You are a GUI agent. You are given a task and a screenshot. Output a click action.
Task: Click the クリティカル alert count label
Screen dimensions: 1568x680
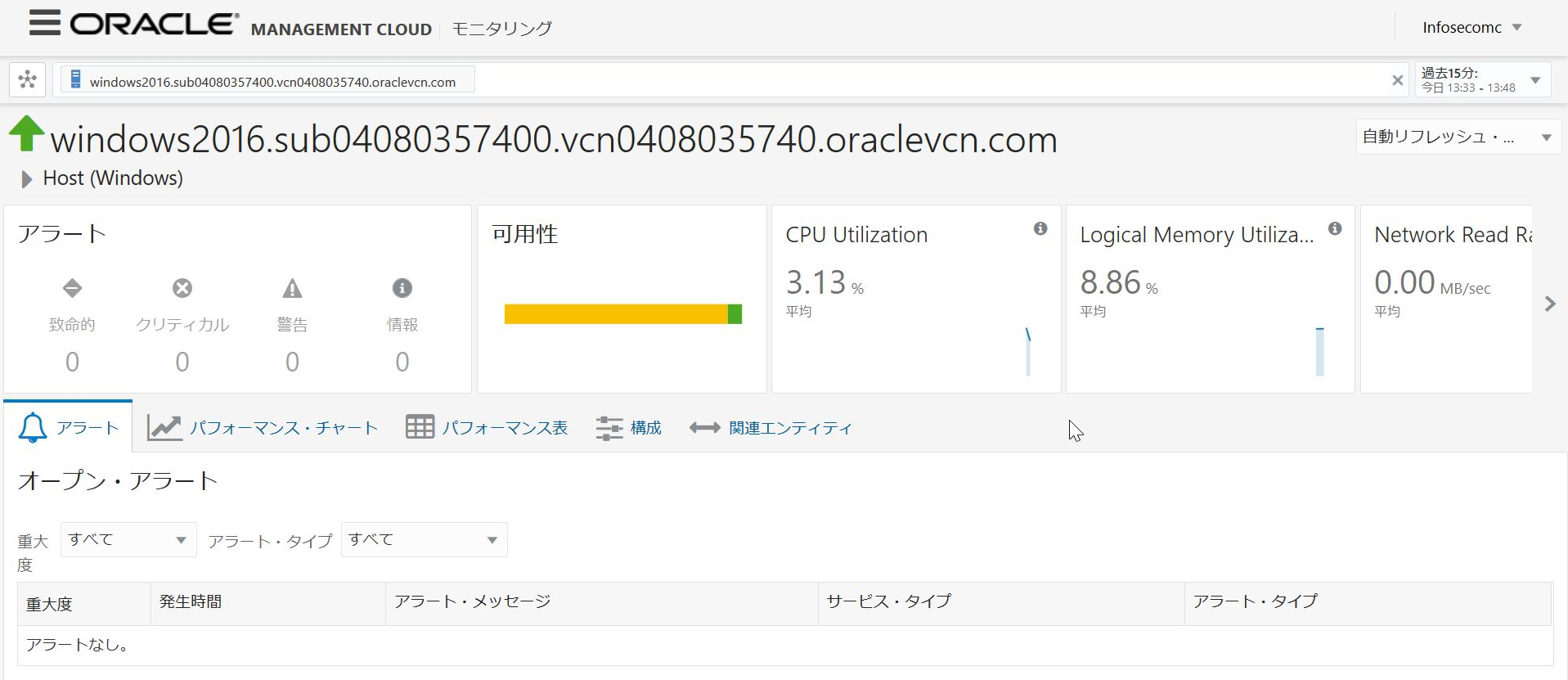point(182,325)
